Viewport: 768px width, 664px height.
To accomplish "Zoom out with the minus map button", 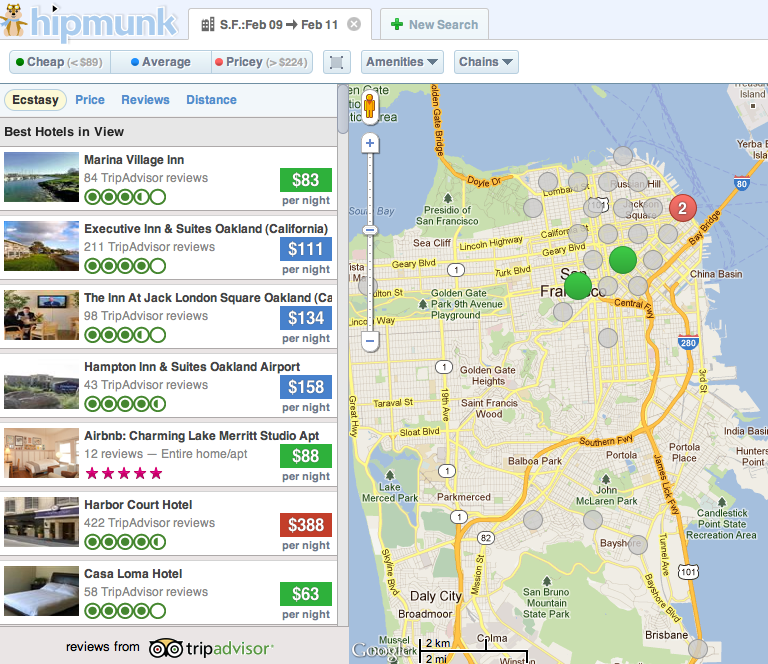I will (x=370, y=340).
